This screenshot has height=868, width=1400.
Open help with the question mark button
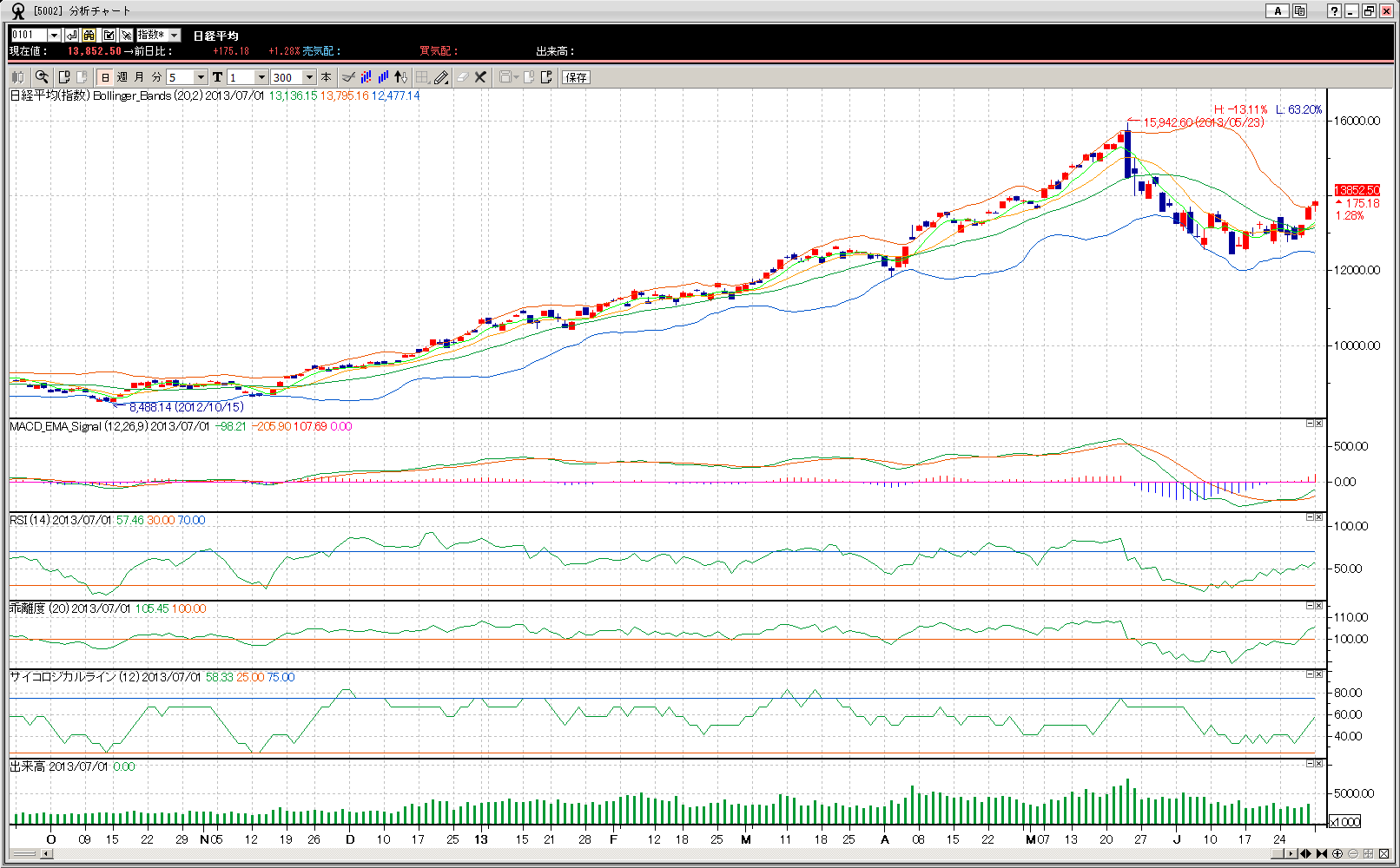1334,10
